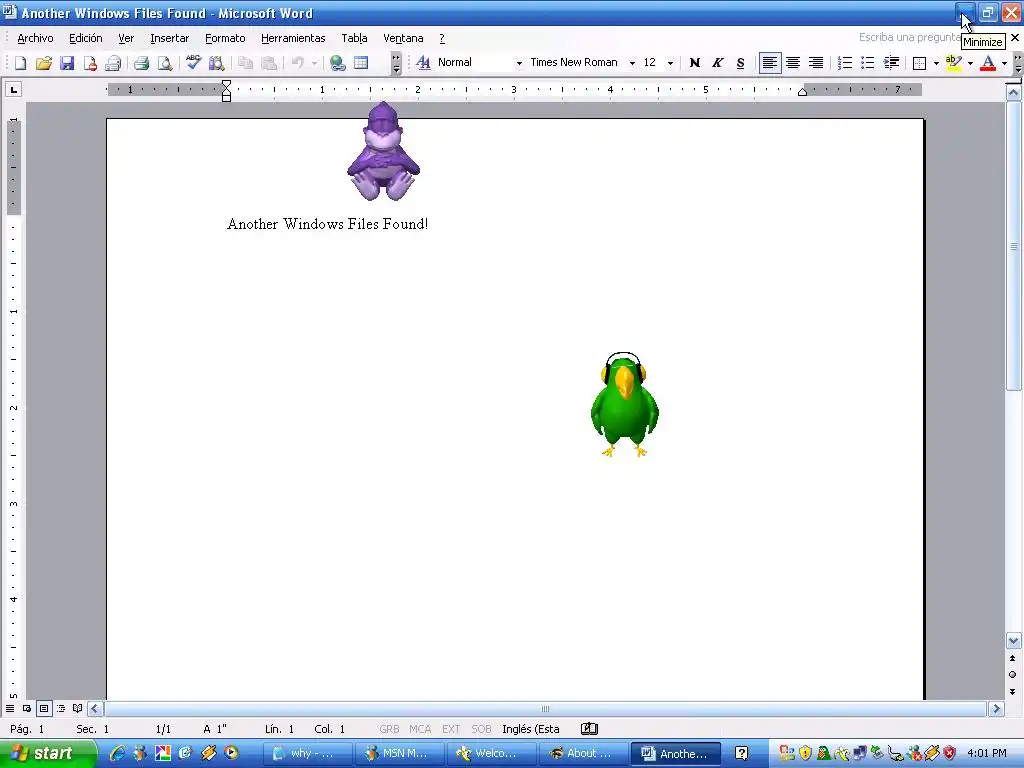Click the Windows start button

(48, 753)
